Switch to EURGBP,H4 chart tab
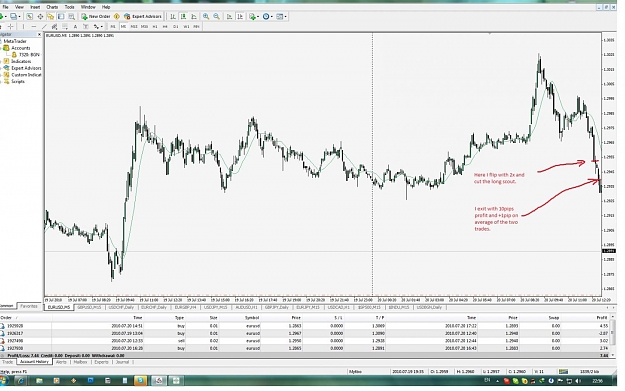The image size is (625, 391). pyautogui.click(x=185, y=307)
